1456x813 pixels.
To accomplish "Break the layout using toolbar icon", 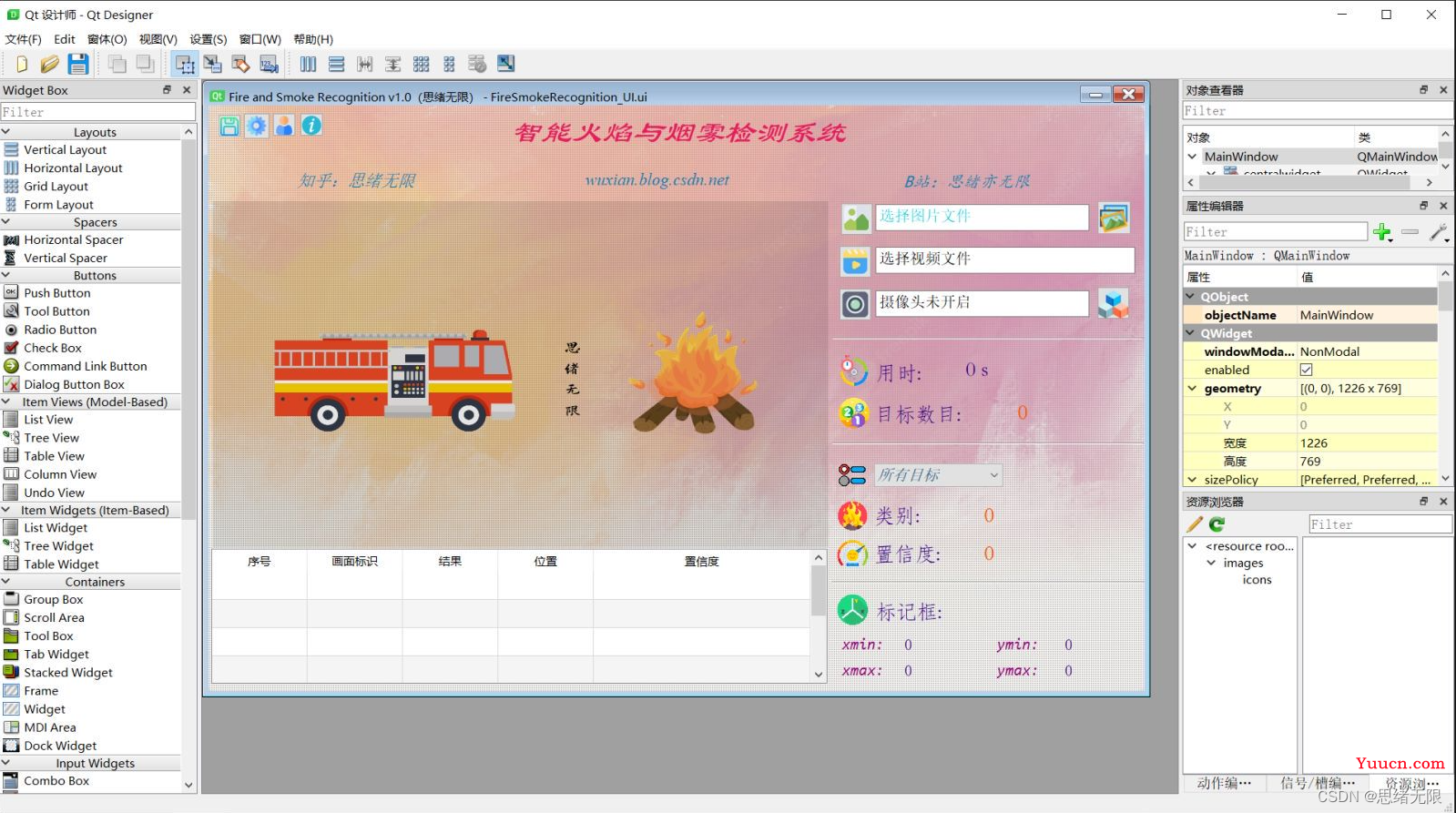I will point(477,64).
